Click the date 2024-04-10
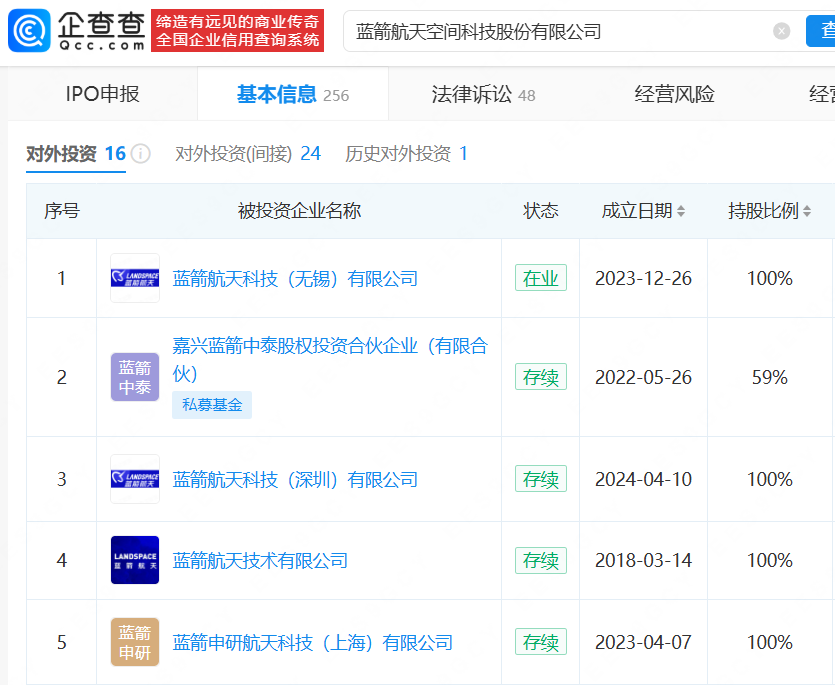 [x=643, y=479]
